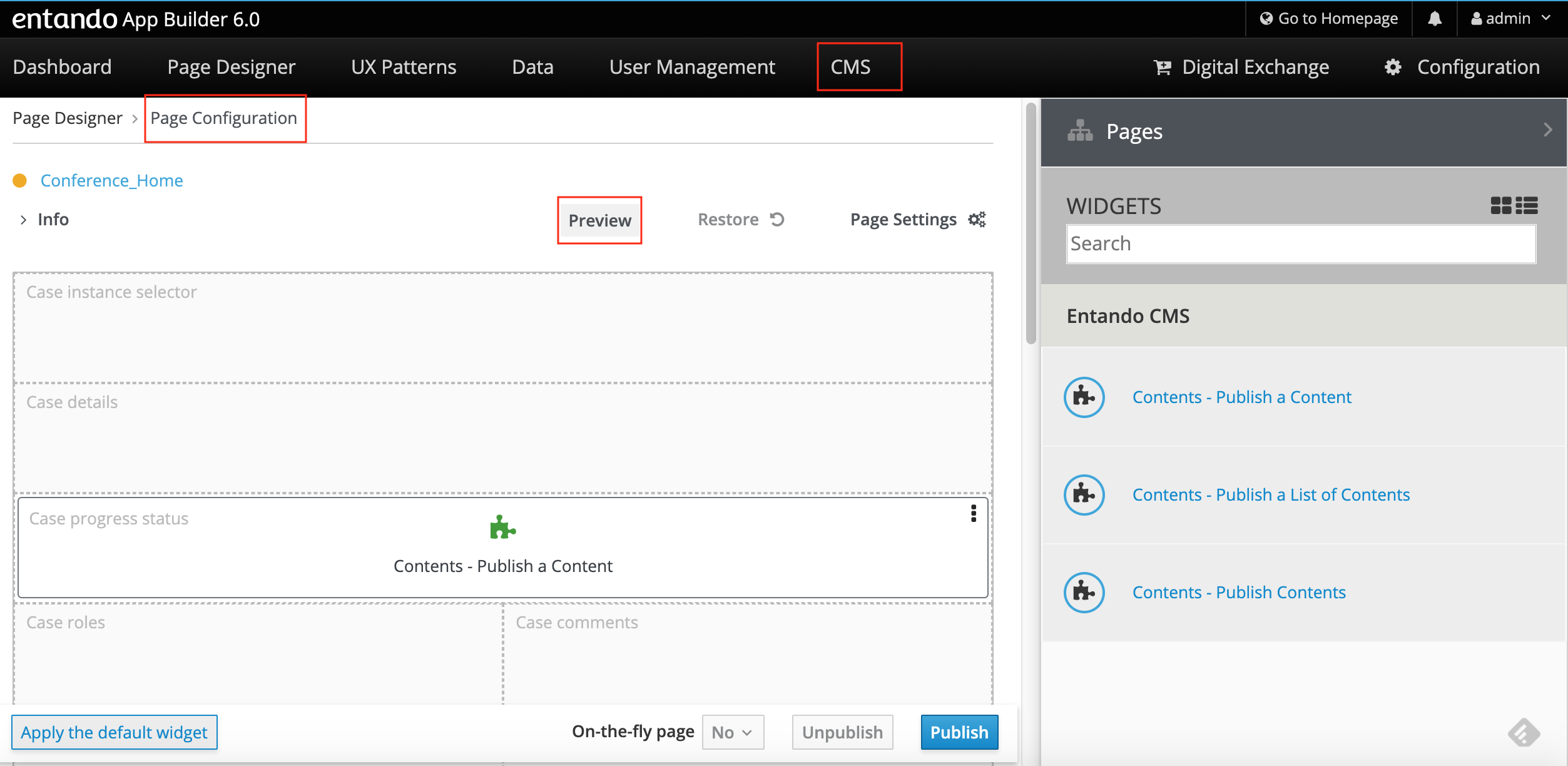Click the Page Settings gears icon

point(977,220)
